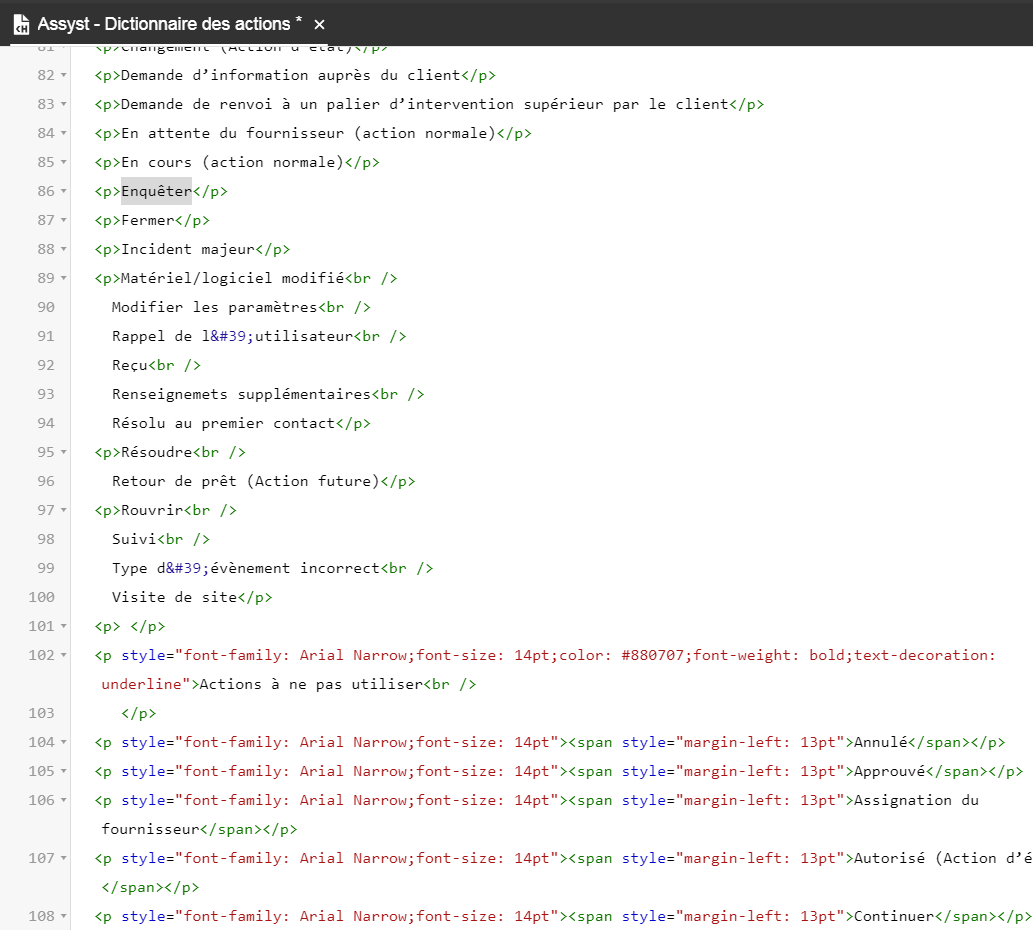This screenshot has height=930, width=1033.
Task: Click the text Suivi on line 98
Action: [134, 539]
